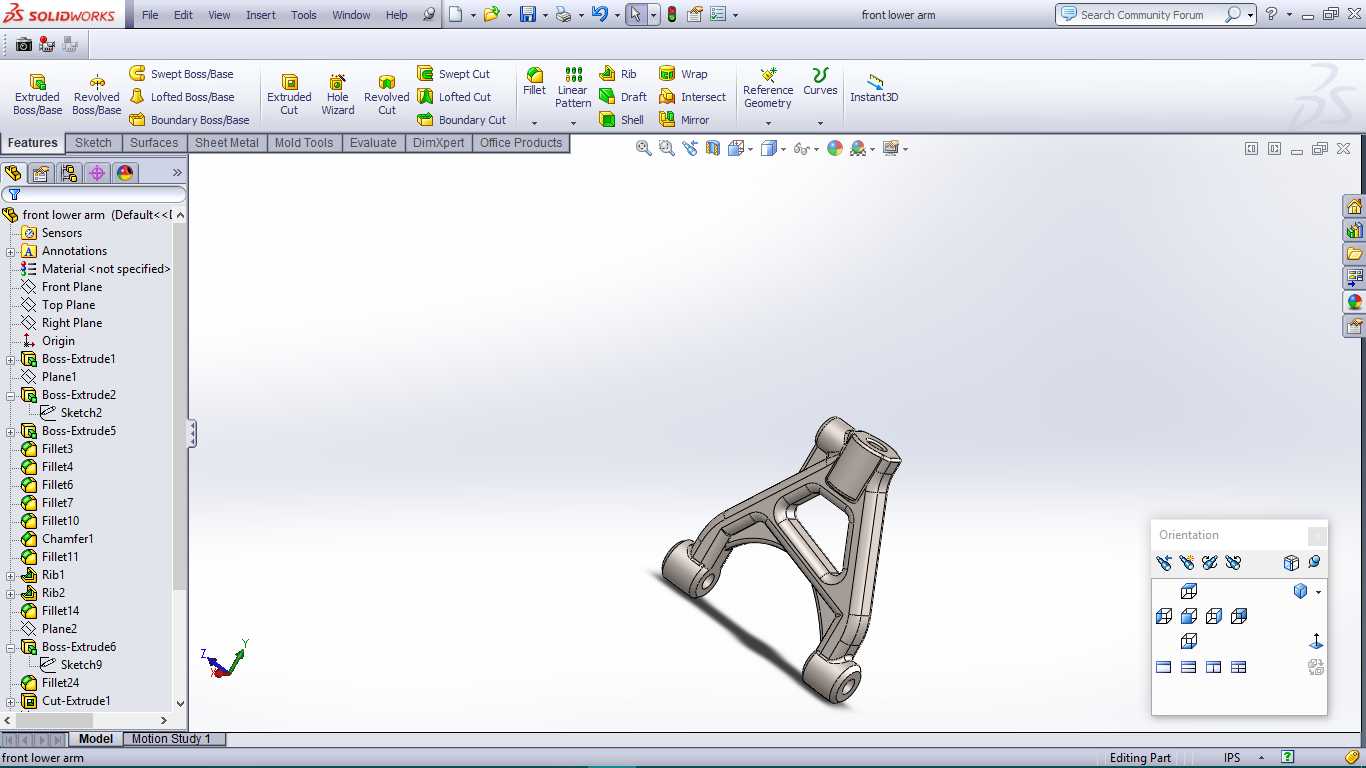
Task: Switch to the Sketch tab
Action: (x=93, y=143)
